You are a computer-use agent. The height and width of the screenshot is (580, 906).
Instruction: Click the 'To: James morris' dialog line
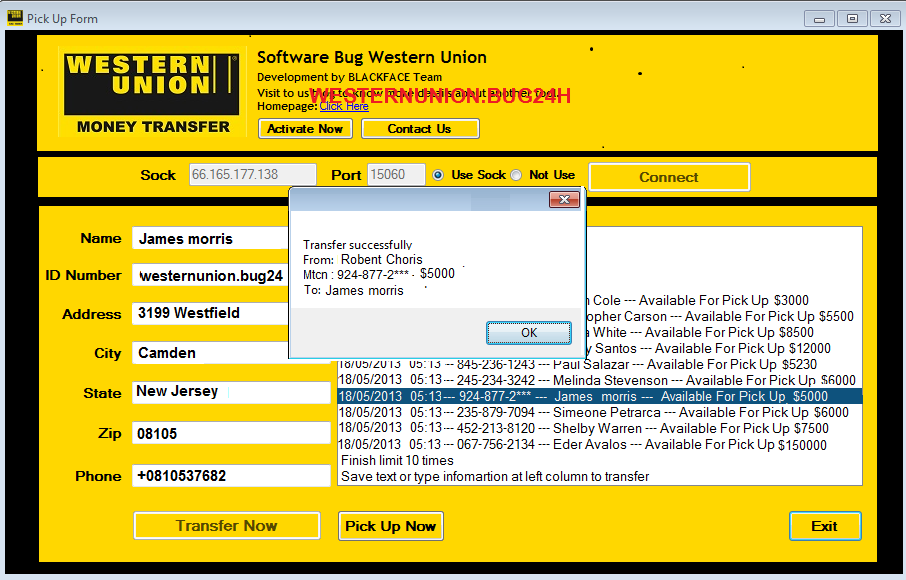[x=354, y=290]
